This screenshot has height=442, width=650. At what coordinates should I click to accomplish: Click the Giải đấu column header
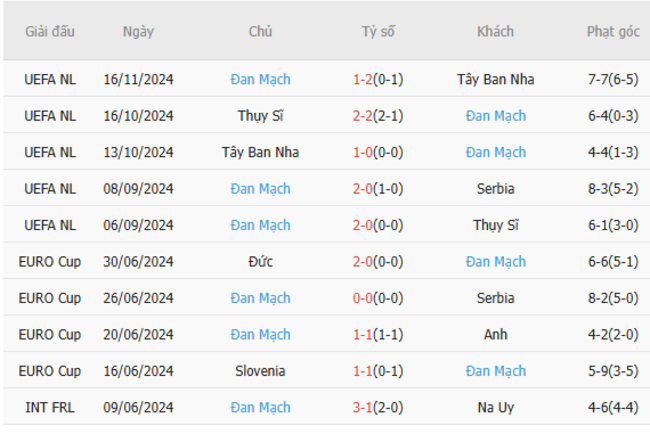pyautogui.click(x=50, y=32)
